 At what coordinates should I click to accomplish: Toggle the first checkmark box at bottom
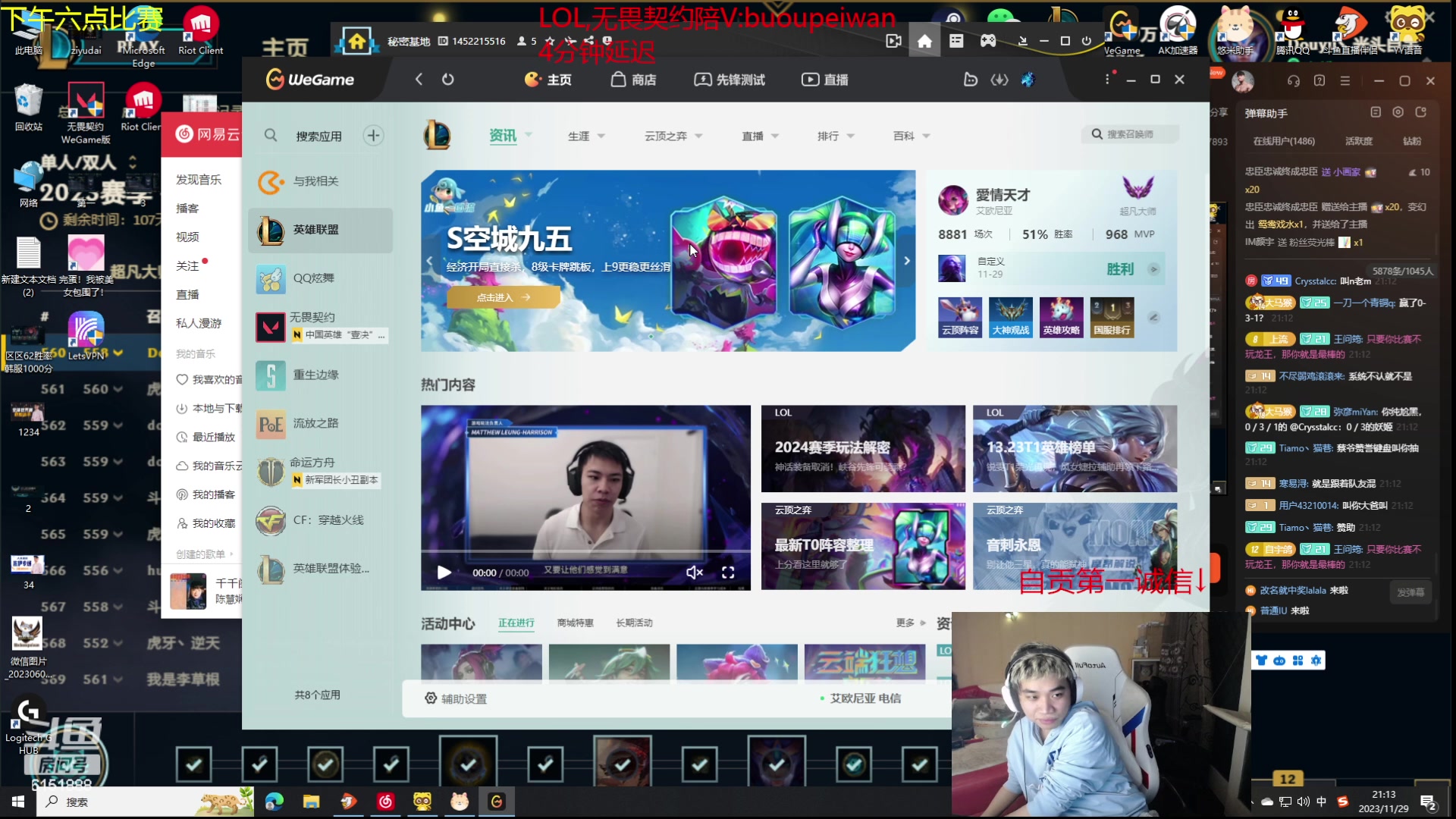[193, 764]
